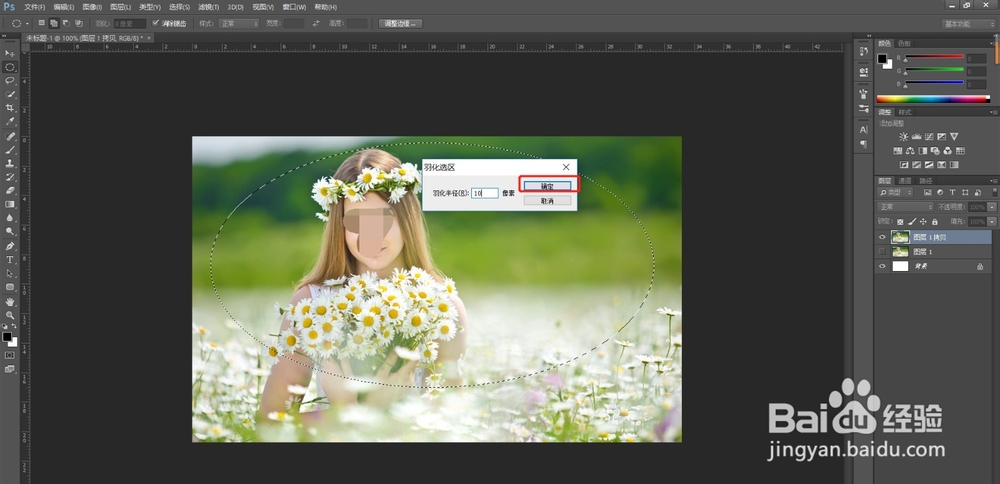Open the 基本功能 workspace dropdown
This screenshot has height=484, width=1000.
click(x=968, y=24)
